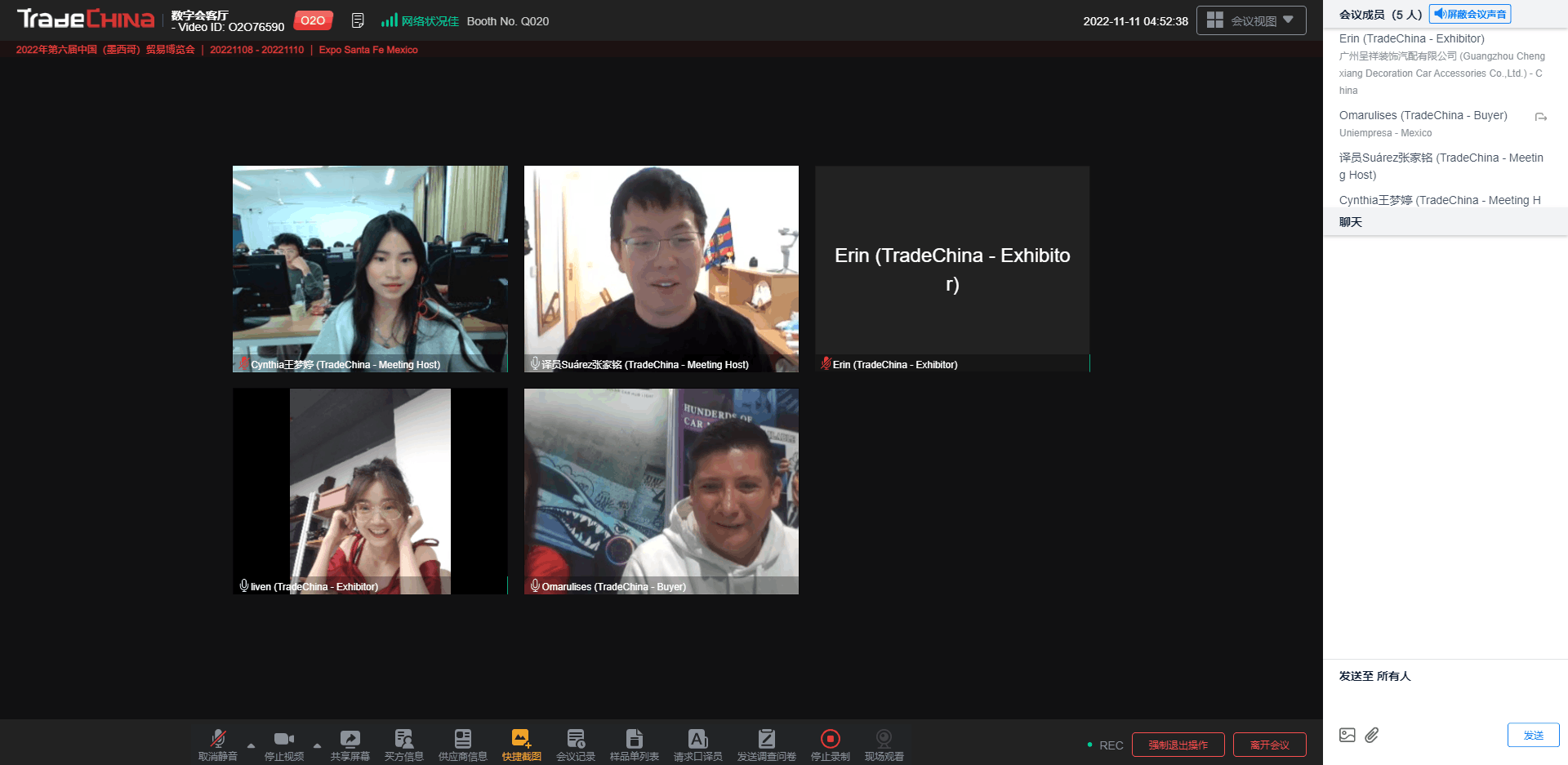Open supplier information (供应商信息)

point(462,744)
